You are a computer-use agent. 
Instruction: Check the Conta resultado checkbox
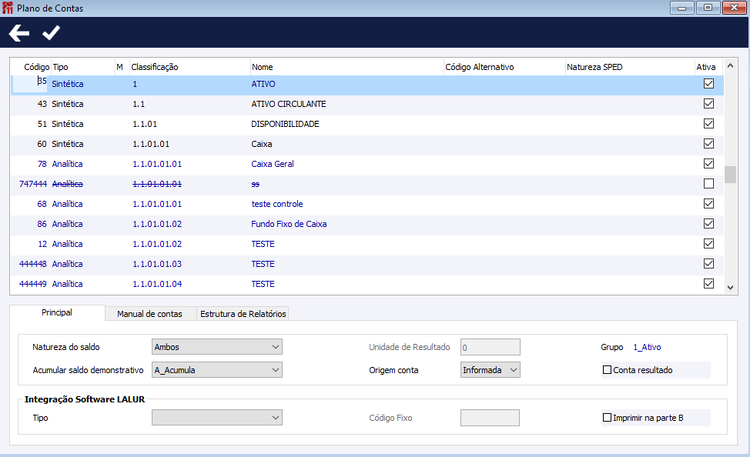607,370
